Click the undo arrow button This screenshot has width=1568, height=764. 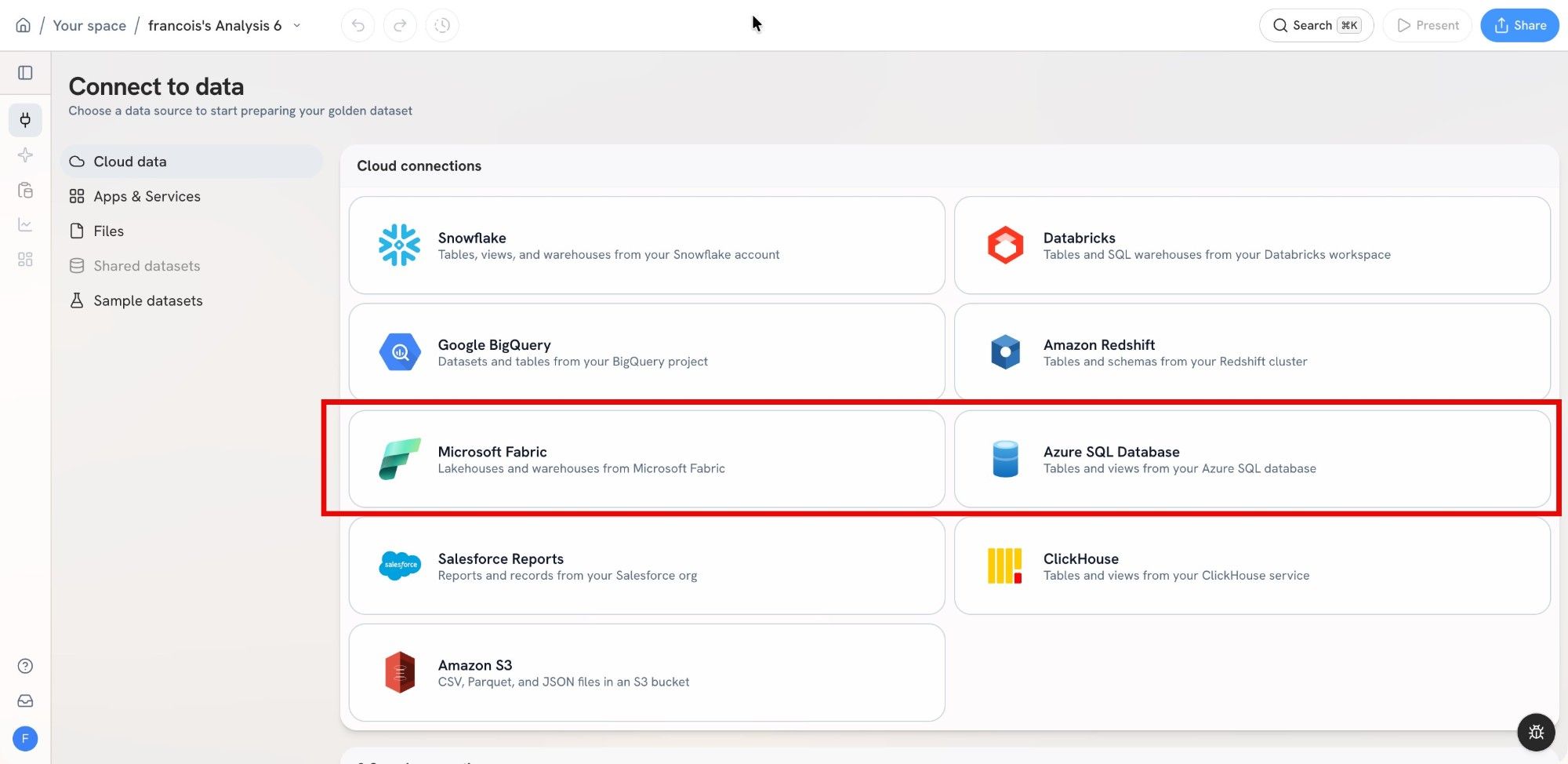coord(358,25)
